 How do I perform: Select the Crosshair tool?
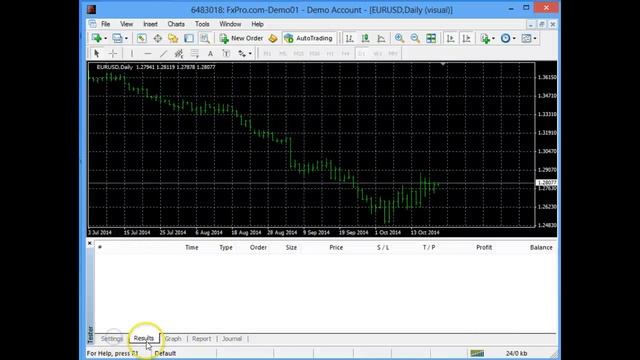point(113,53)
